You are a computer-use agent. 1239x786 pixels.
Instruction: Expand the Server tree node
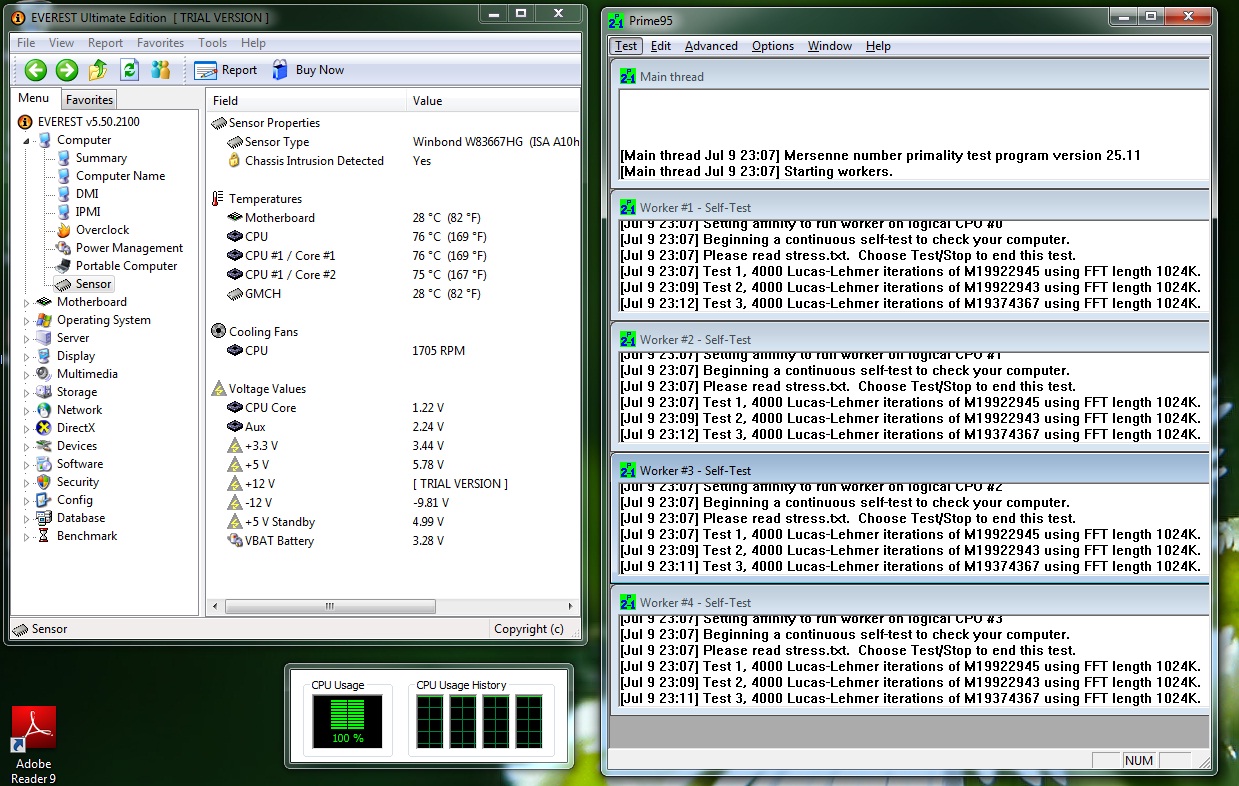point(28,339)
